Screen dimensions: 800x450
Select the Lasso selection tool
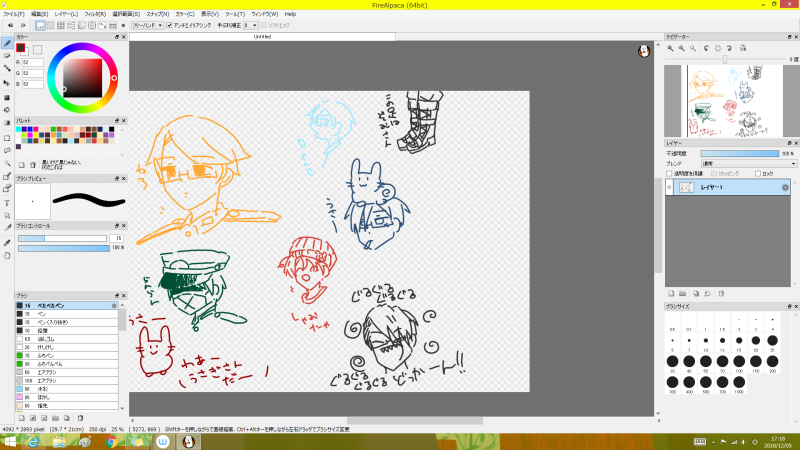pos(7,151)
